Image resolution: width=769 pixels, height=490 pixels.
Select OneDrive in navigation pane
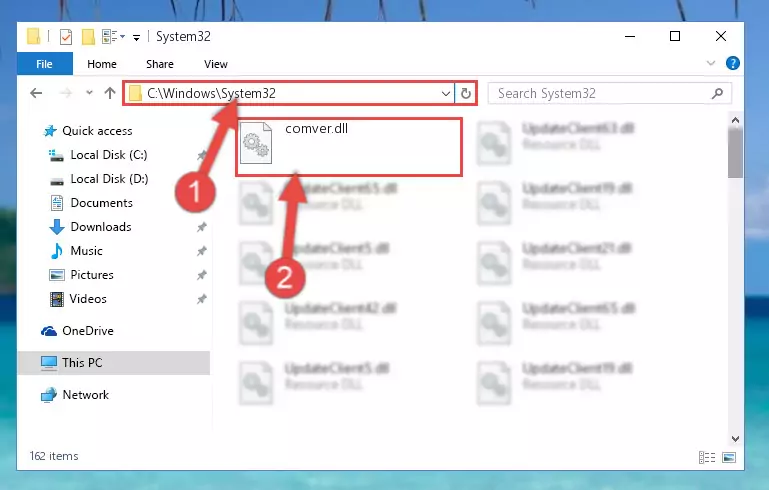tap(88, 331)
